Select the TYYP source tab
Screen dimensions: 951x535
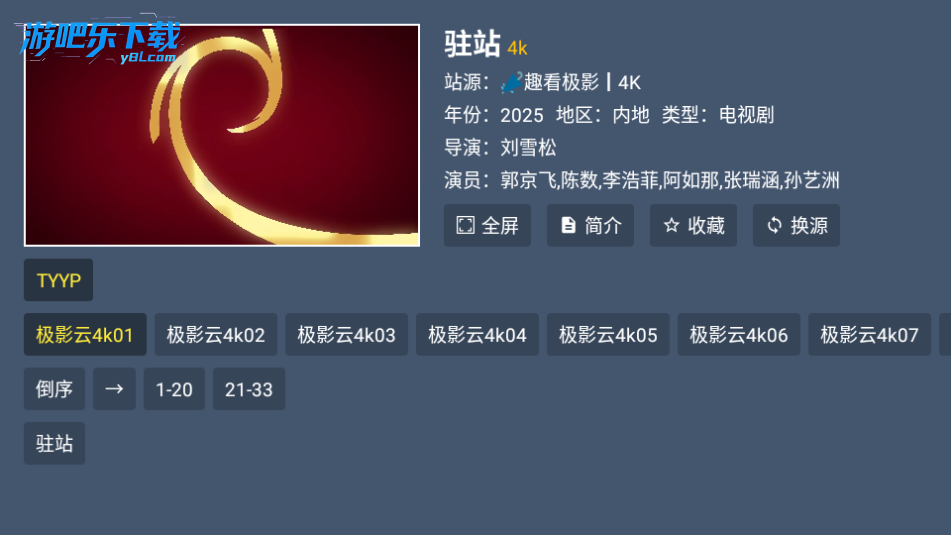(x=58, y=280)
